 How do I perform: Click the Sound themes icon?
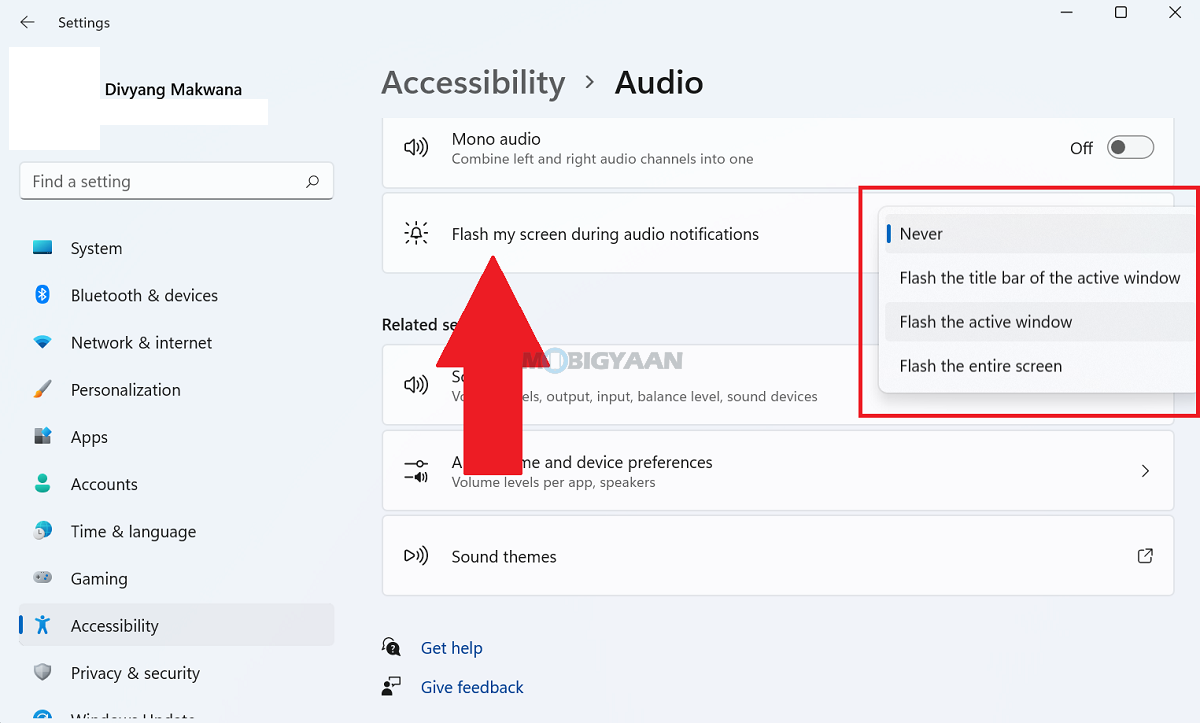click(x=416, y=556)
